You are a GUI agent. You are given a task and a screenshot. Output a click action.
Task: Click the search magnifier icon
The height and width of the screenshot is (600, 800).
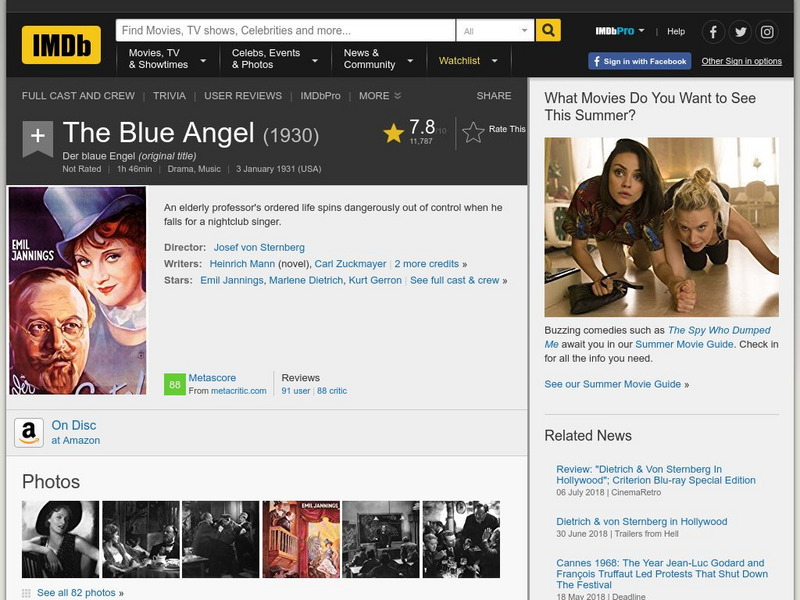[547, 31]
